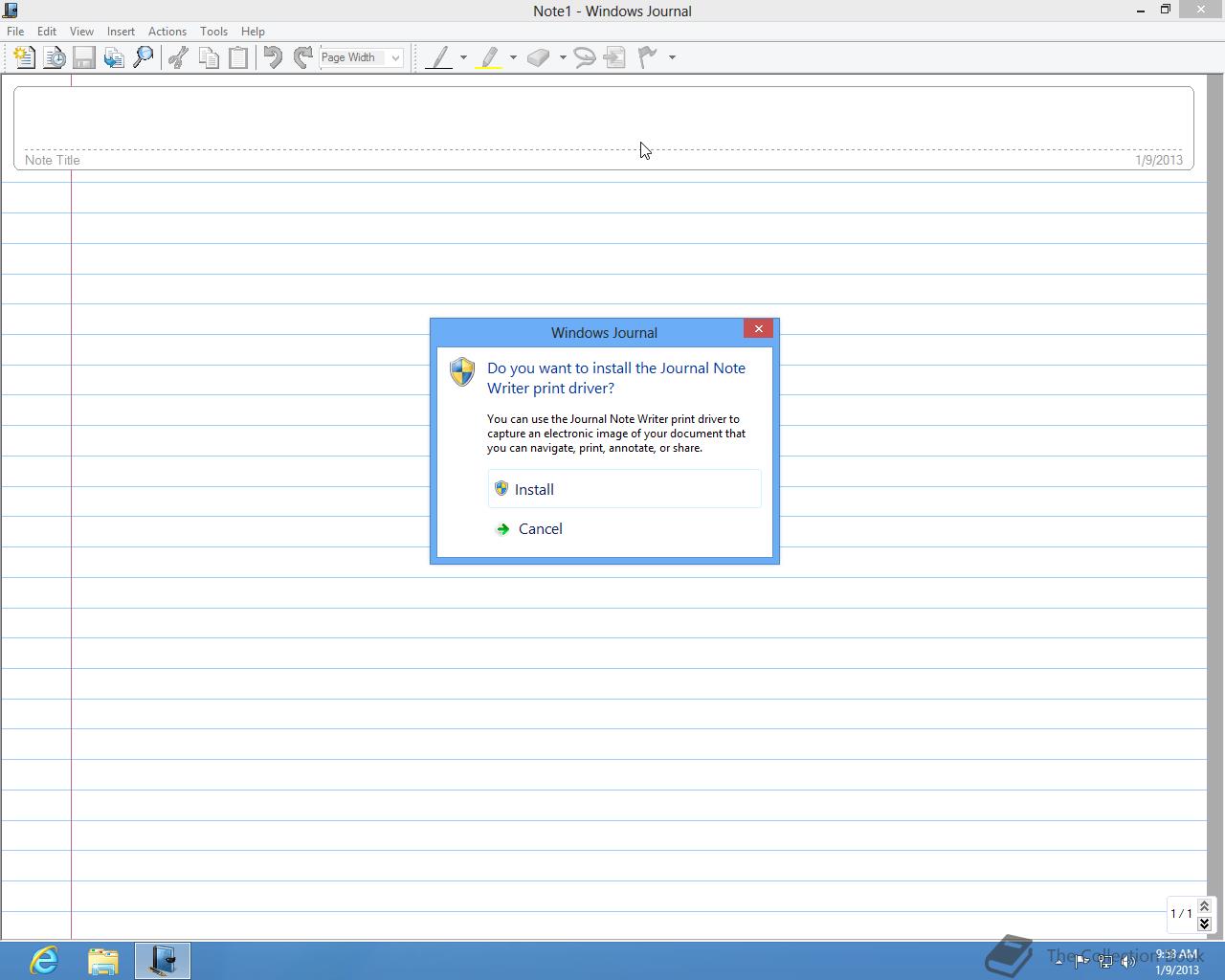This screenshot has width=1225, height=980.
Task: Go to next page with double-down arrow
Action: [x=1204, y=924]
